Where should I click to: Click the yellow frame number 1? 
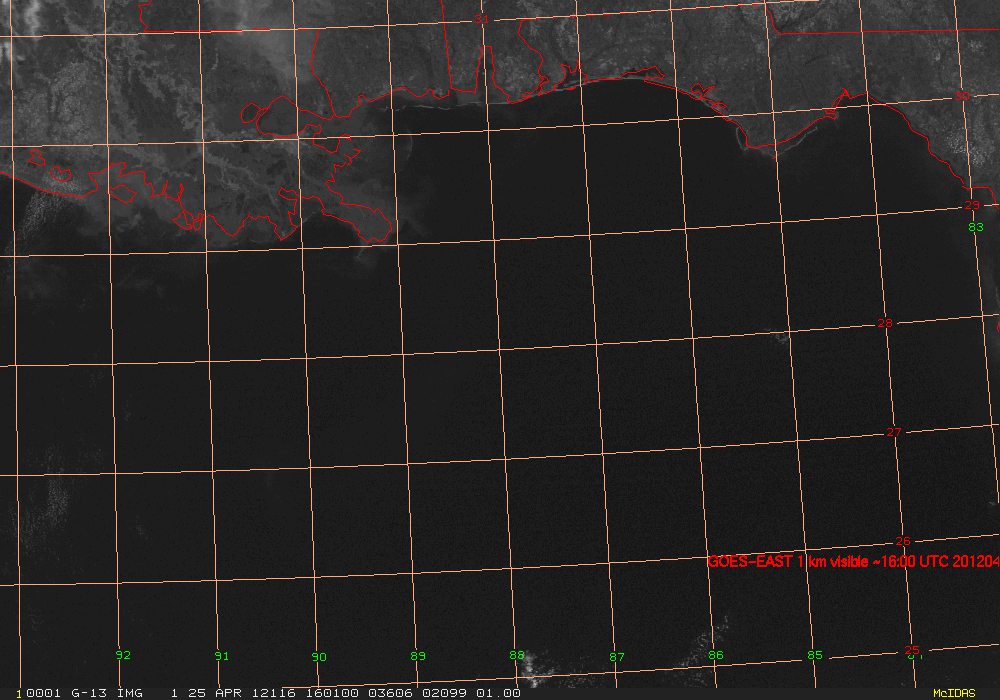(19, 694)
